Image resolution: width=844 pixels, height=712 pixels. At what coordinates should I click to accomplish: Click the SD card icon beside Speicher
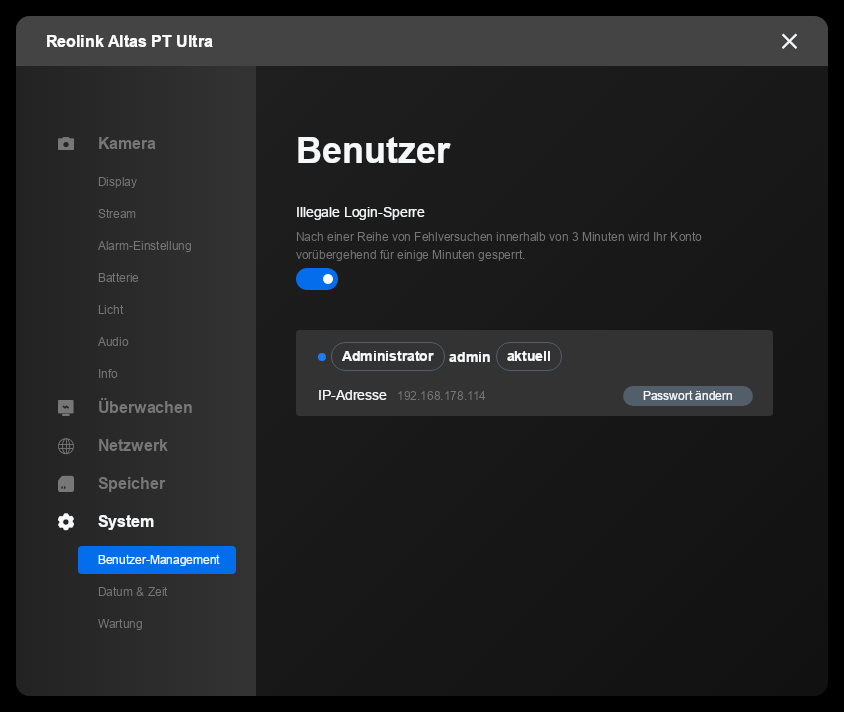point(66,484)
